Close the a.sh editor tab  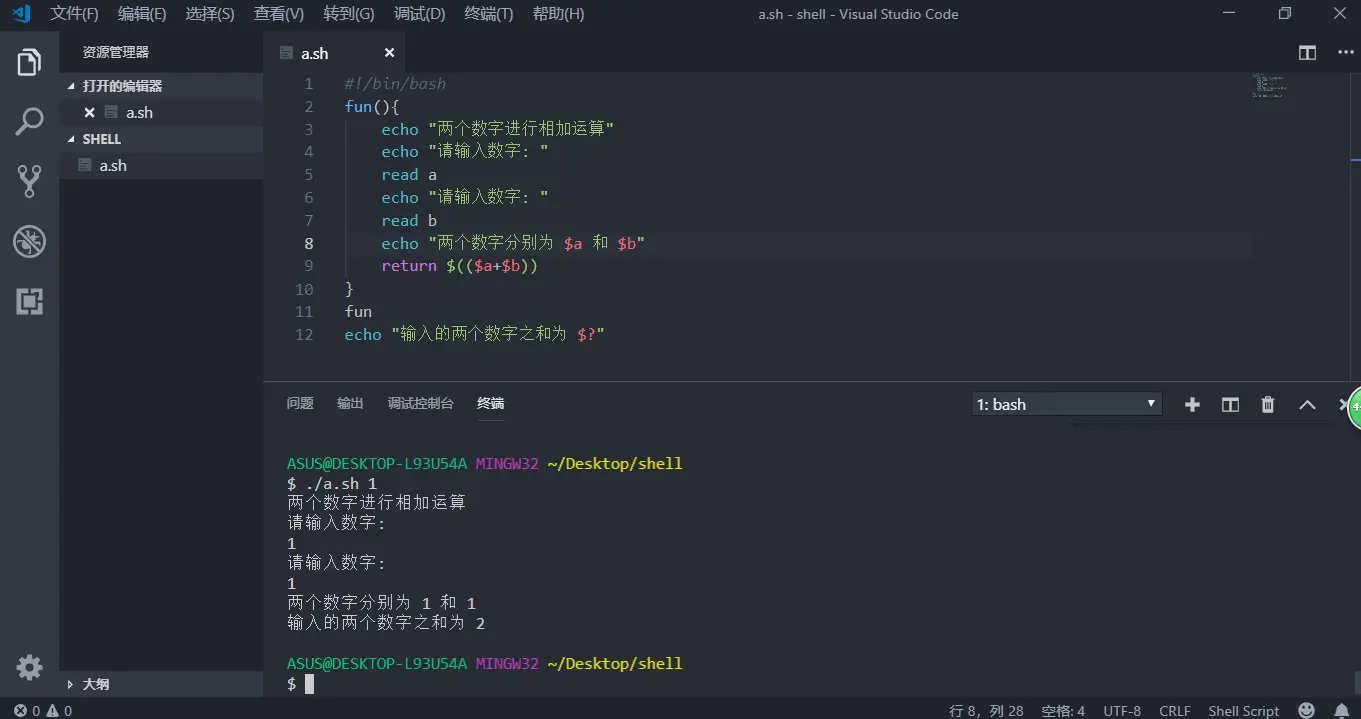(389, 53)
